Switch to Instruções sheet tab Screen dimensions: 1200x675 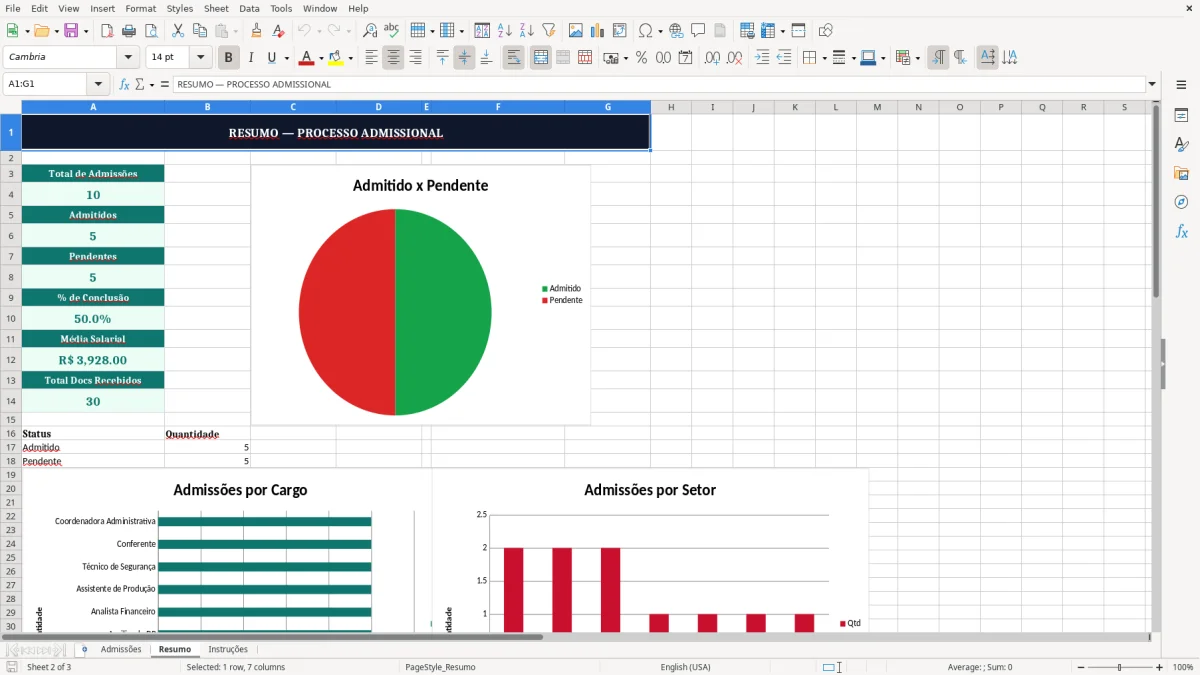pos(228,649)
